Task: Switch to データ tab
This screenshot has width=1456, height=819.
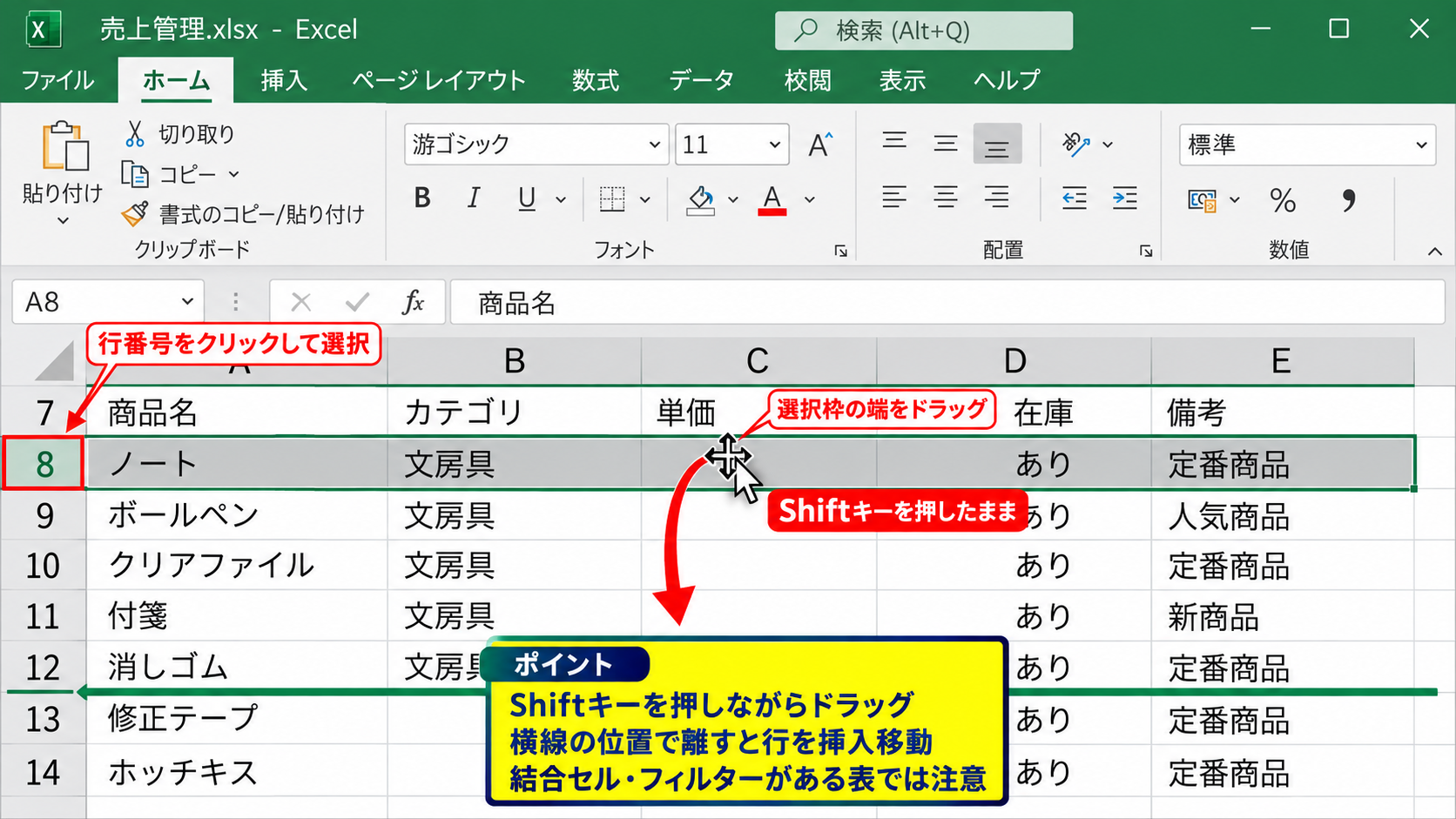Action: point(701,80)
